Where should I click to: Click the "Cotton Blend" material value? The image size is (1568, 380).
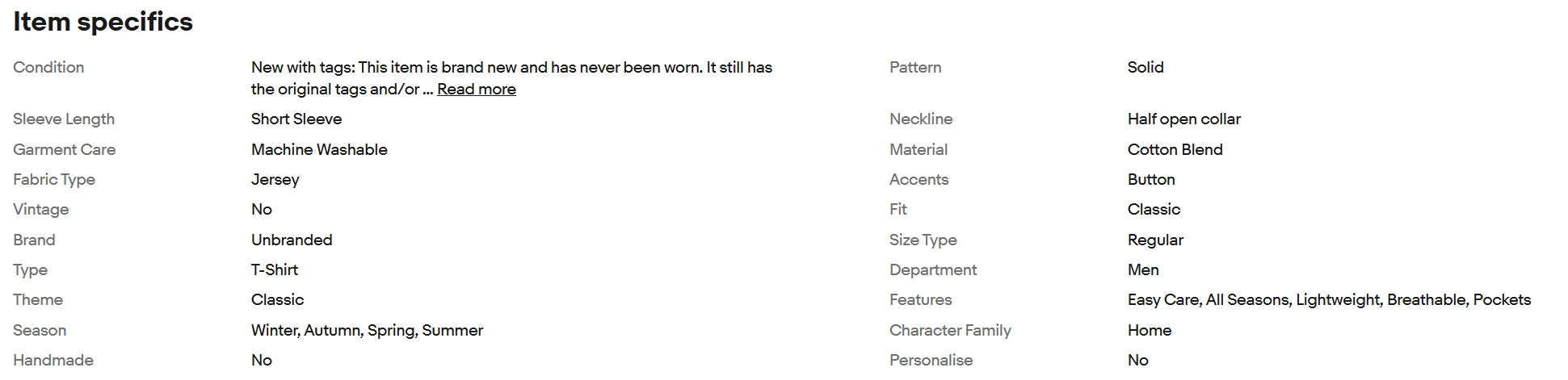coord(1175,150)
